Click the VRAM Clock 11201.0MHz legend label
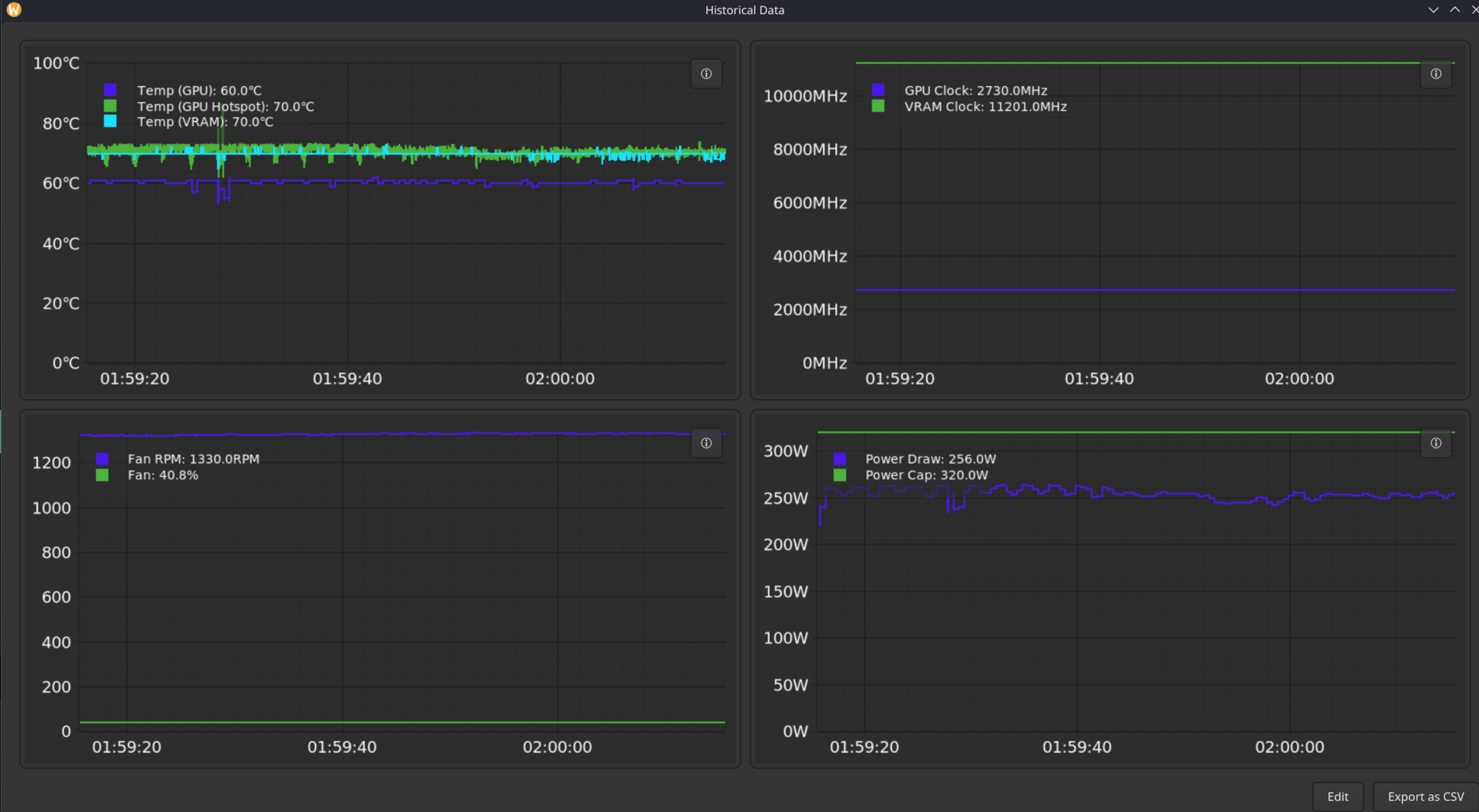Screen dimensions: 1479x812 (x=985, y=106)
